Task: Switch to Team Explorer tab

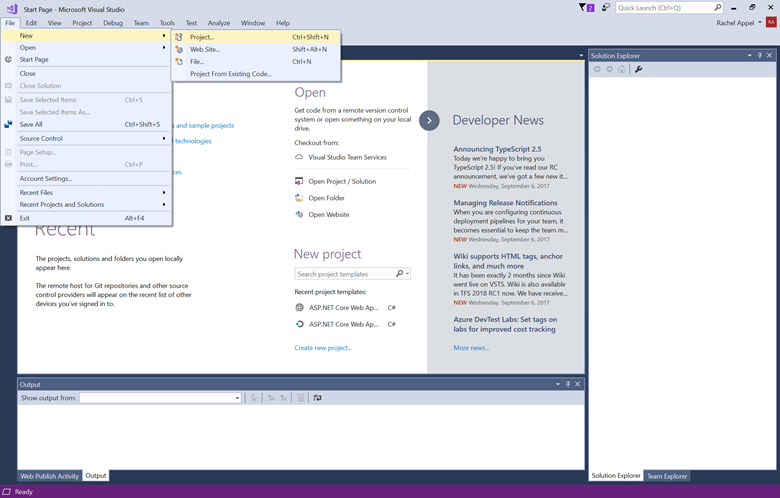Action: (667, 476)
